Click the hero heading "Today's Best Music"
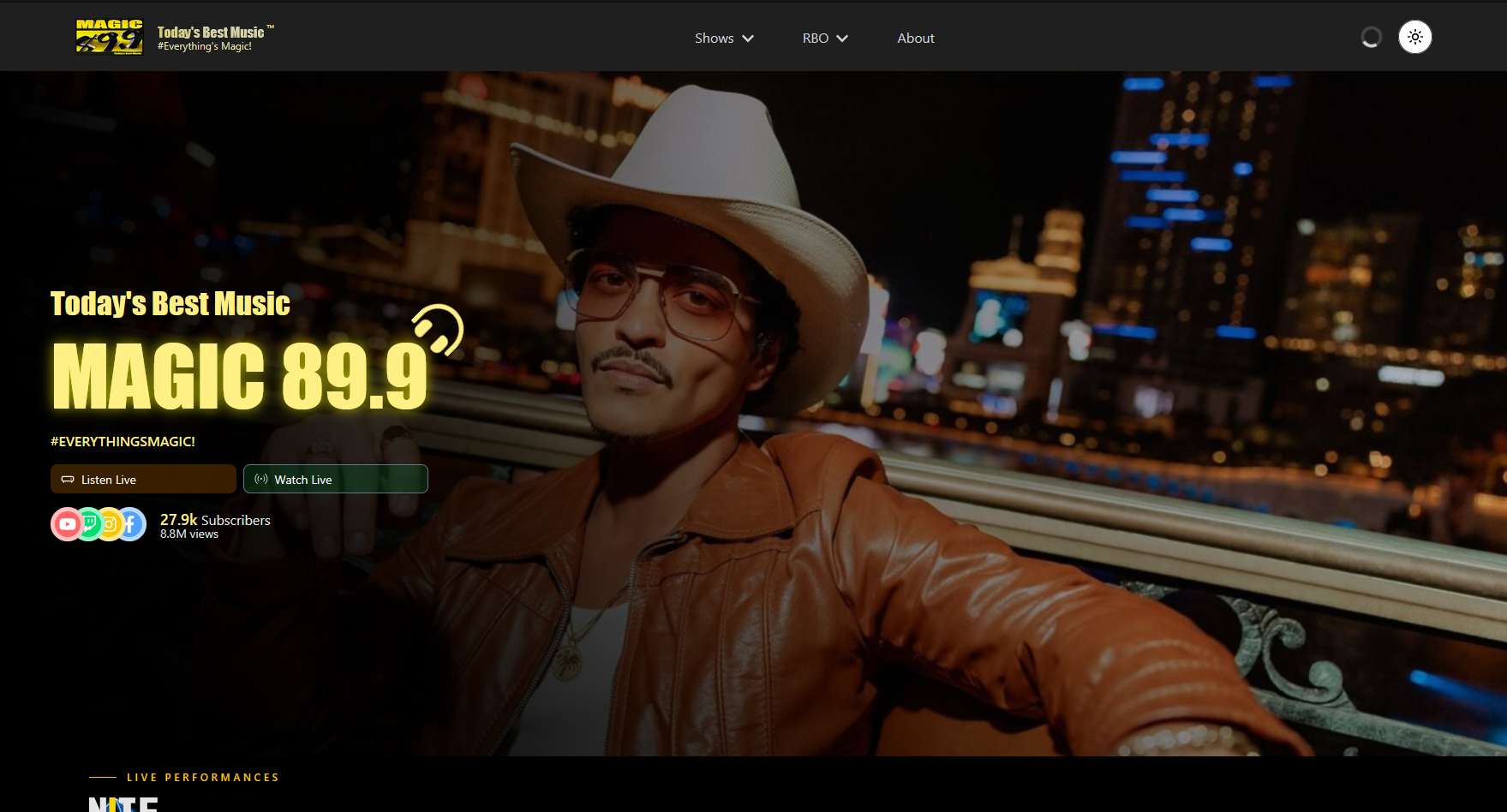The height and width of the screenshot is (812, 1507). point(170,303)
